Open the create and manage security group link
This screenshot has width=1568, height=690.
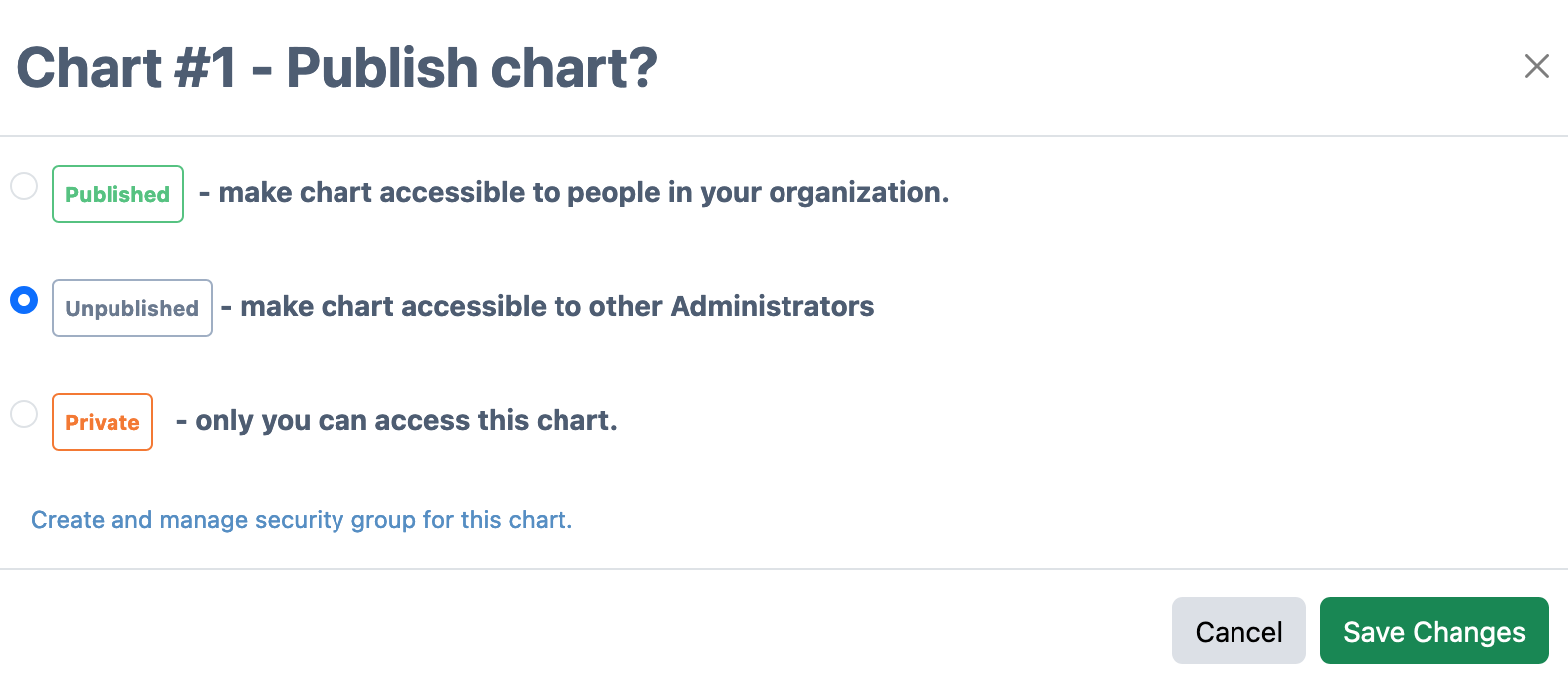302,520
